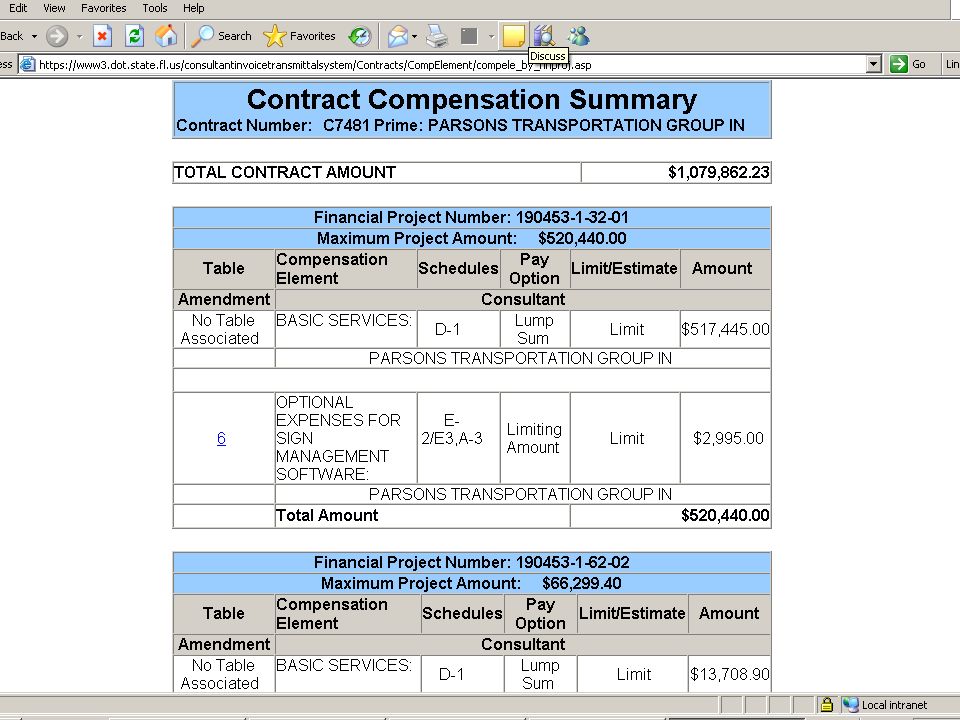The width and height of the screenshot is (960, 720).
Task: Click the Mail envelope icon
Action: click(x=397, y=36)
